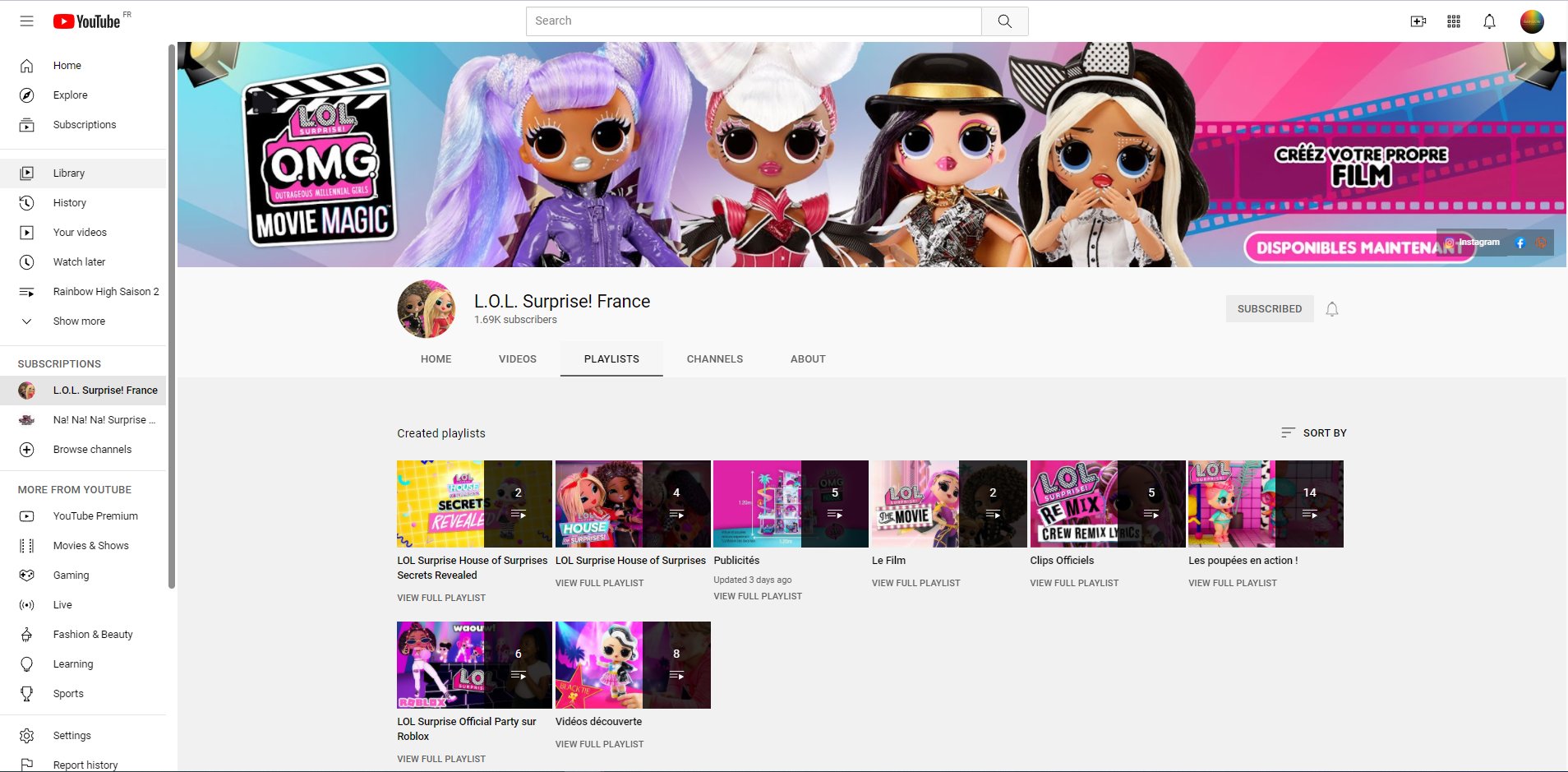Open notifications bell in top bar
This screenshot has width=1568, height=772.
point(1489,21)
